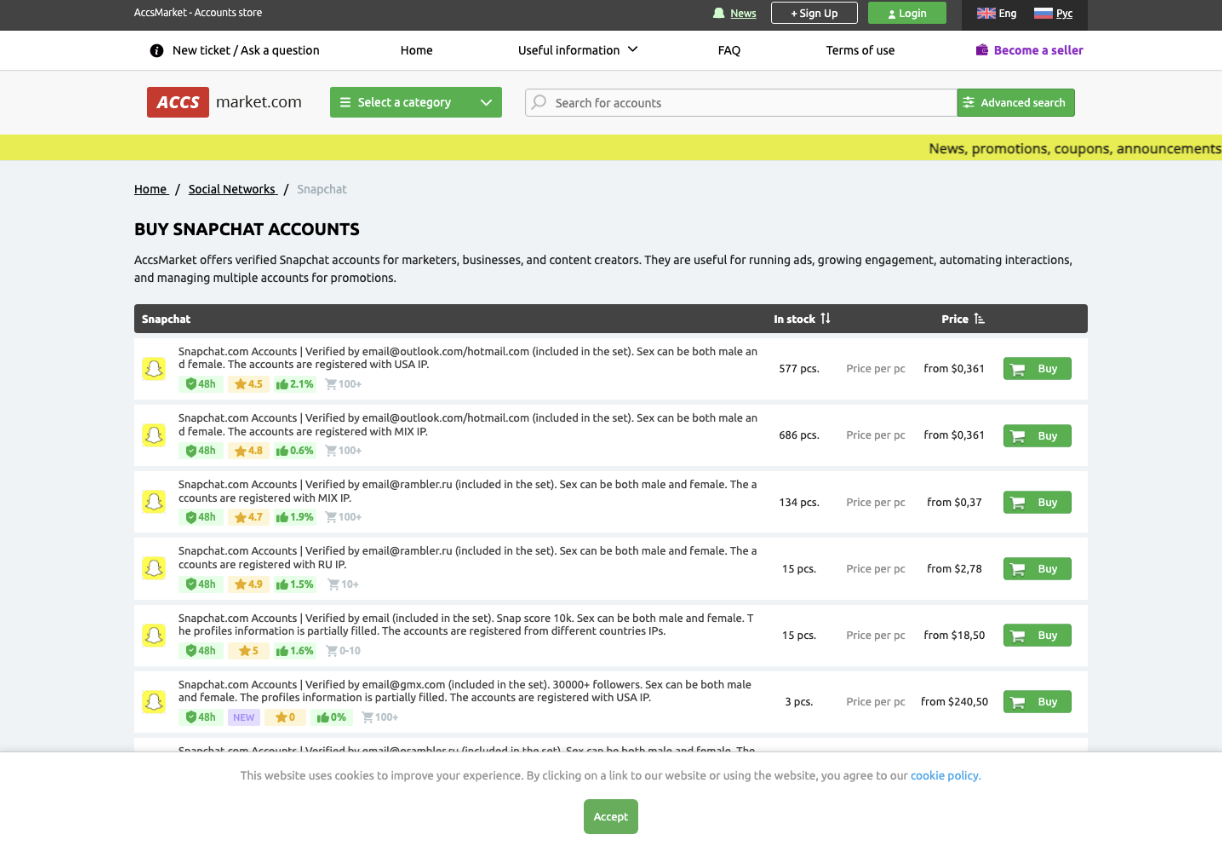This screenshot has height=844, width=1222.
Task: Open the cookie policy link
Action: click(x=945, y=775)
